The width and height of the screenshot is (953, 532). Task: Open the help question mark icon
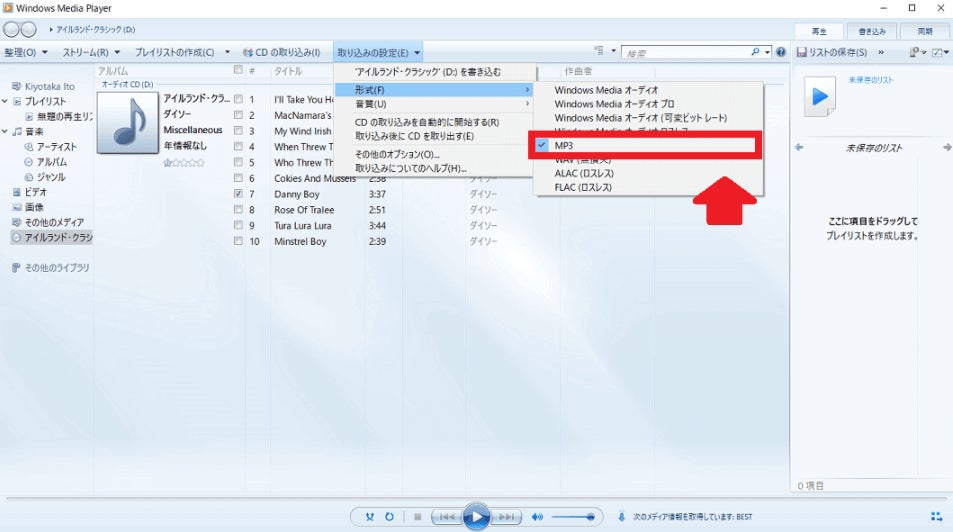(781, 52)
